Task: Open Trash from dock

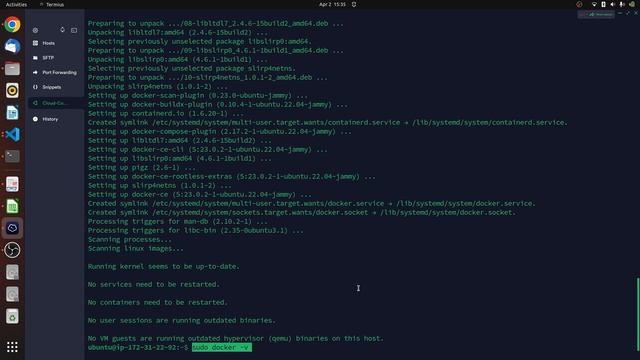Action: pos(12,316)
